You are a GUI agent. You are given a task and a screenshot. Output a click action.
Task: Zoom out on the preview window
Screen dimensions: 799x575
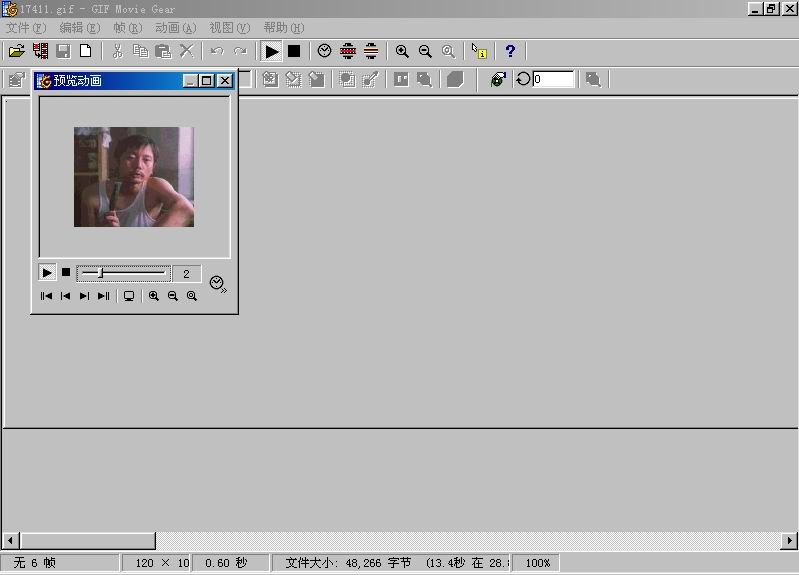tap(173, 296)
